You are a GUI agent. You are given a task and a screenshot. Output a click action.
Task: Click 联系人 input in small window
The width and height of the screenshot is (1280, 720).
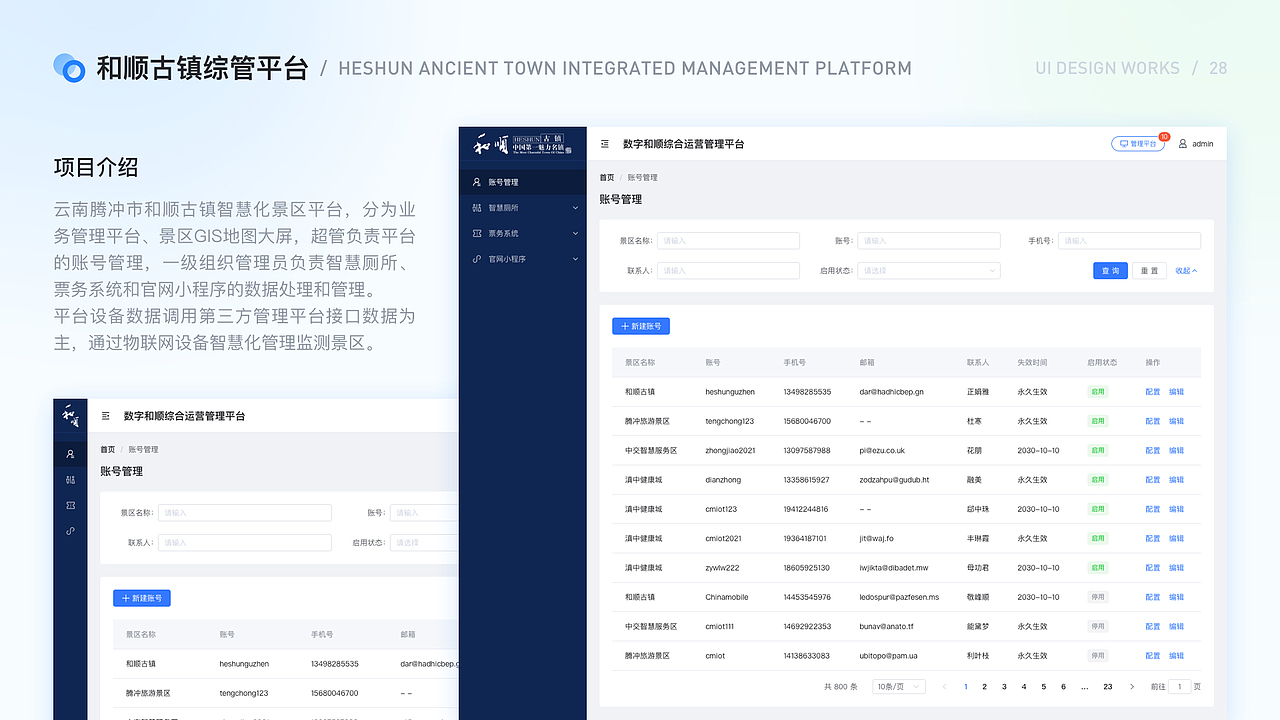point(245,543)
